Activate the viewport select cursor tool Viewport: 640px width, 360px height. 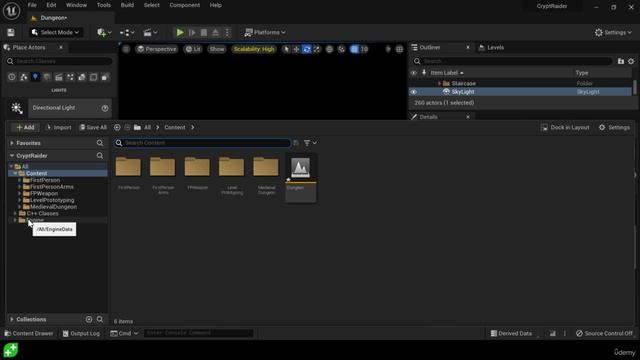286,49
